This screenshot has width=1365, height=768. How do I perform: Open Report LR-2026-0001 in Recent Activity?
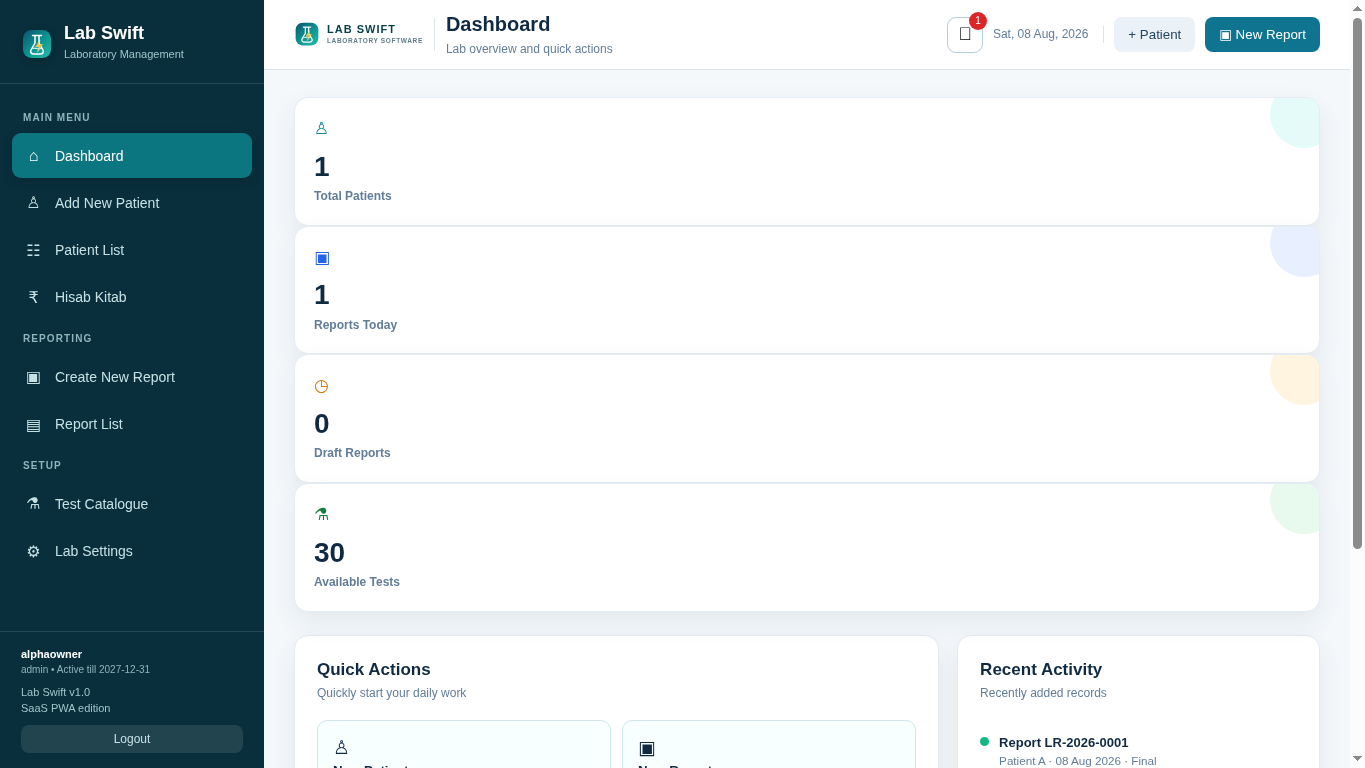click(x=1063, y=742)
